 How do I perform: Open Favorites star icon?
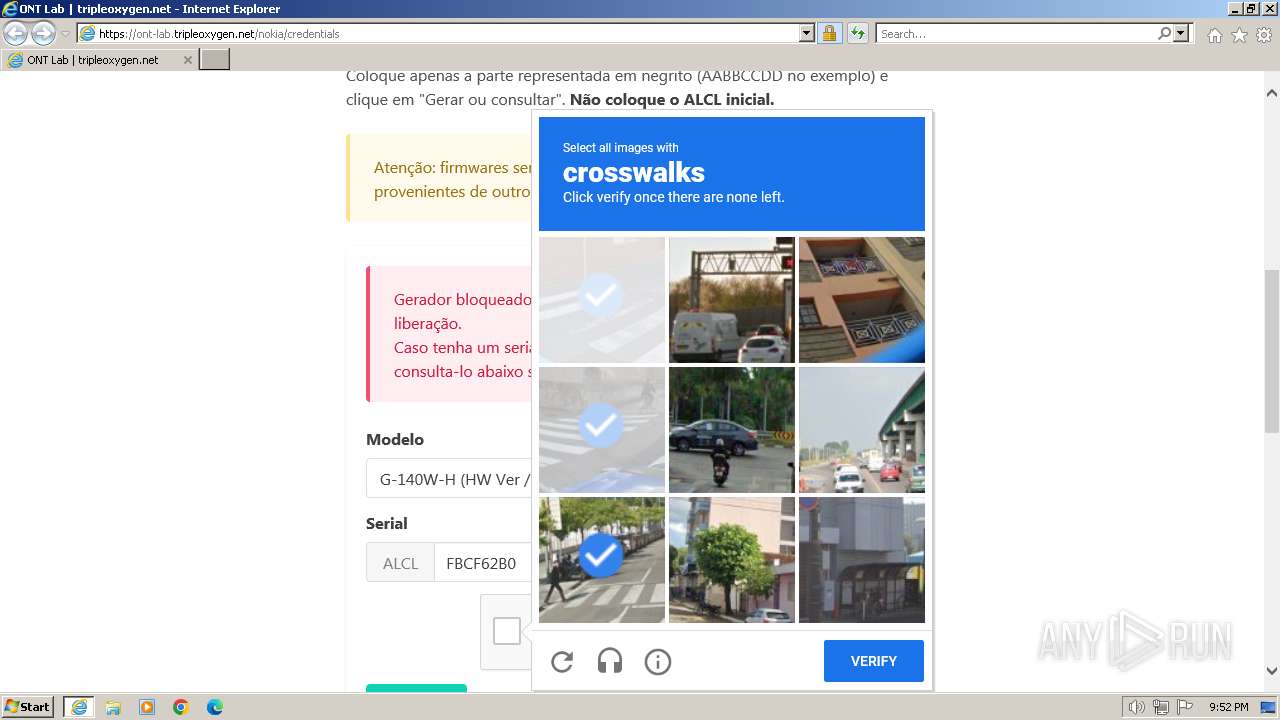point(1239,35)
